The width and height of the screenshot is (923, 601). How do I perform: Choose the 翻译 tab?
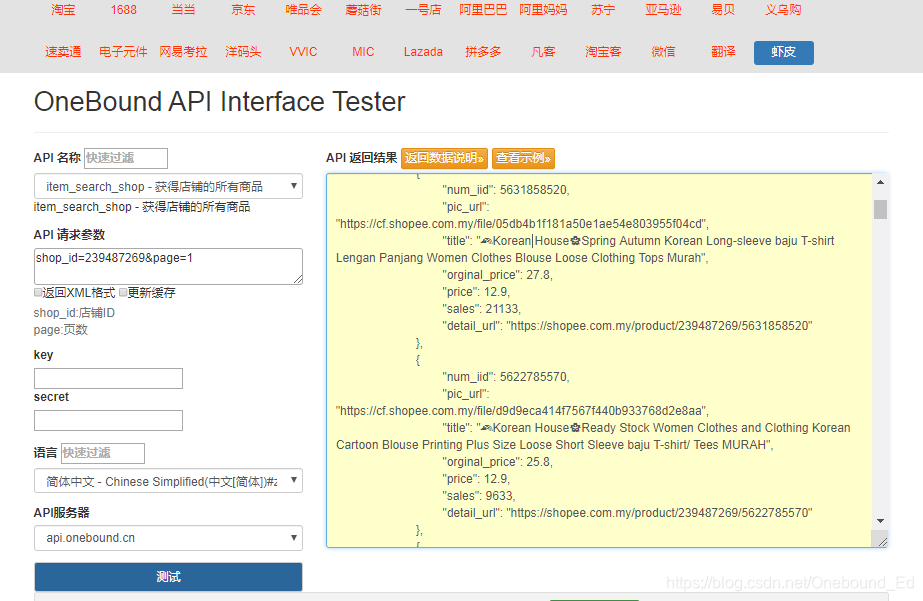723,52
